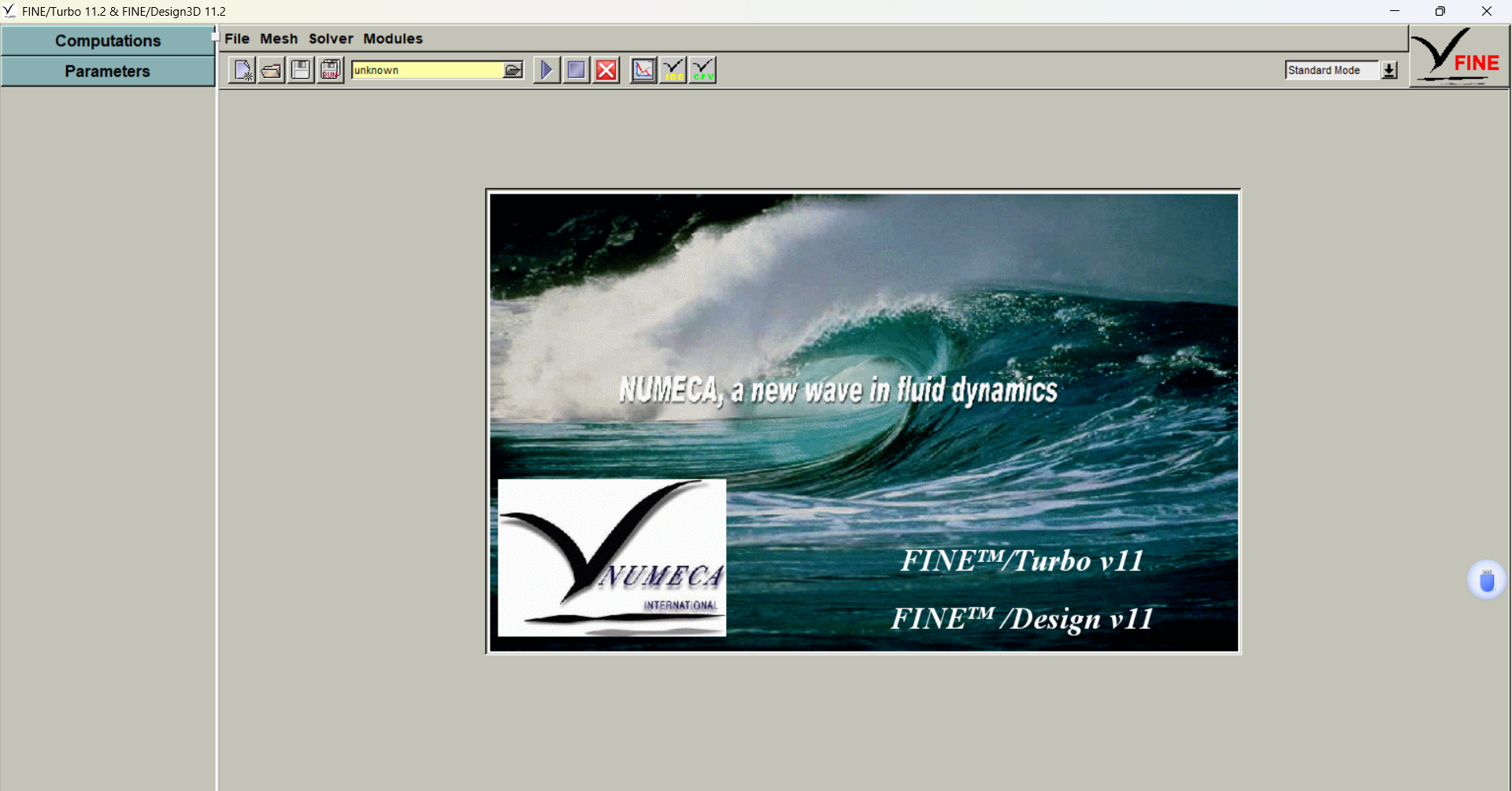
Task: Browse computations via the folder icon
Action: tap(513, 69)
